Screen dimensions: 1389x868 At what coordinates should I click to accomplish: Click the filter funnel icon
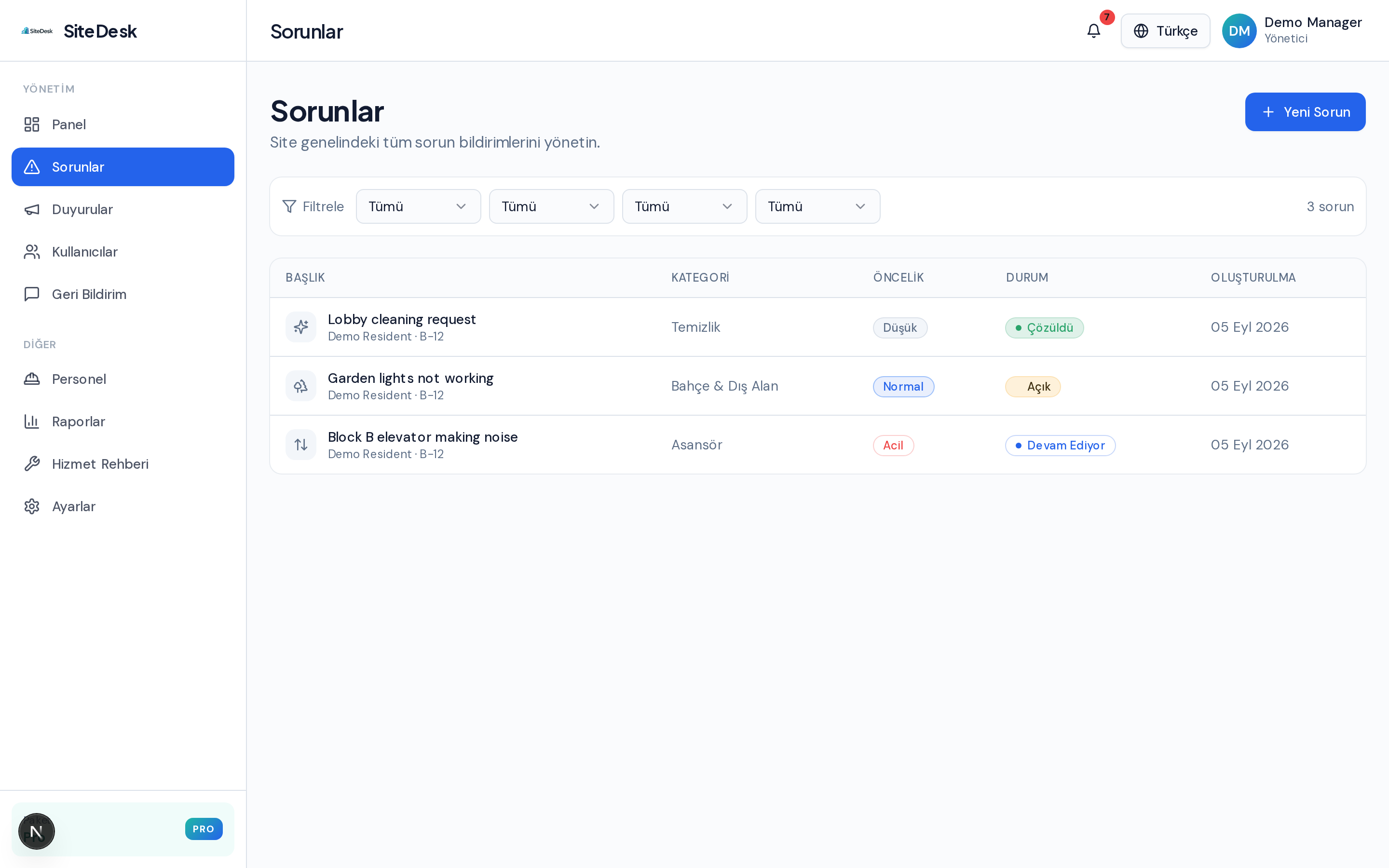tap(289, 206)
